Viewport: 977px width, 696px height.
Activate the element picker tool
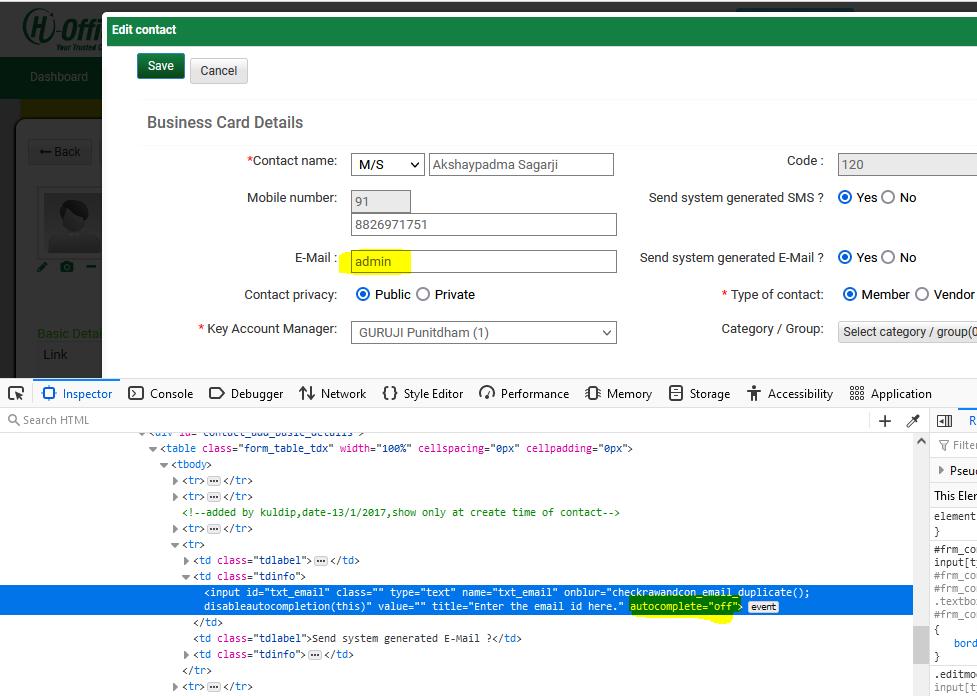tap(15, 393)
